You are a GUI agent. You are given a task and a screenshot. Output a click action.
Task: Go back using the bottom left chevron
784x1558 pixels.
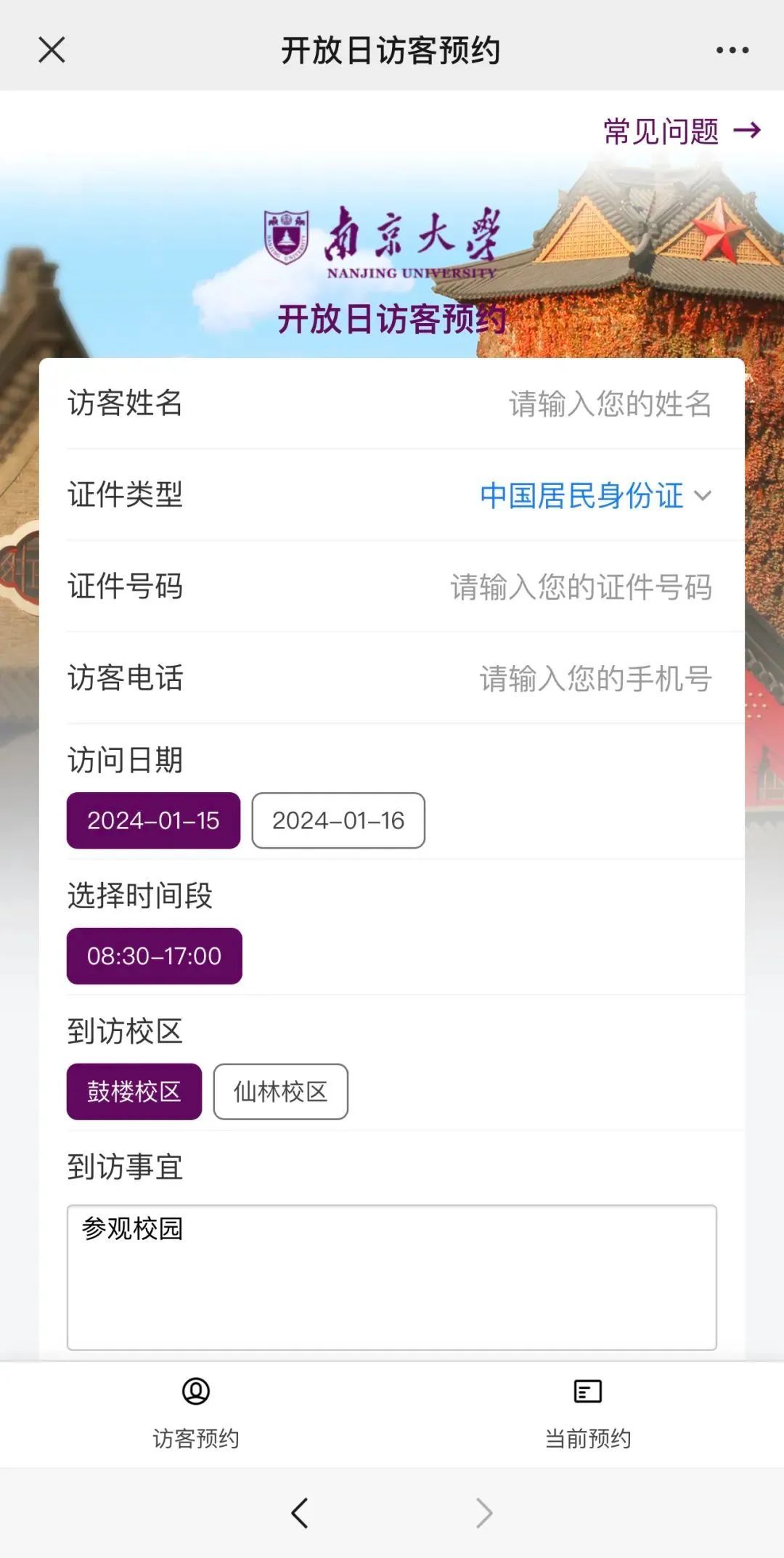click(300, 1513)
